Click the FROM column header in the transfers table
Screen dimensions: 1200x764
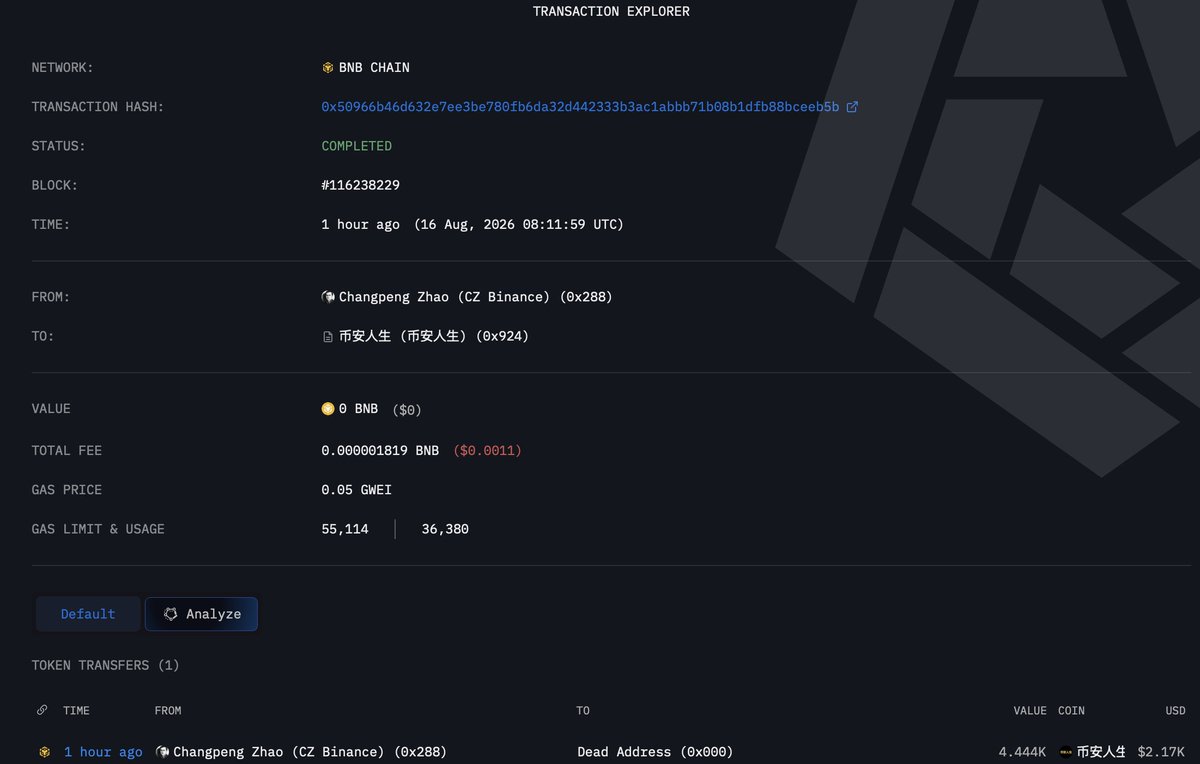click(168, 711)
